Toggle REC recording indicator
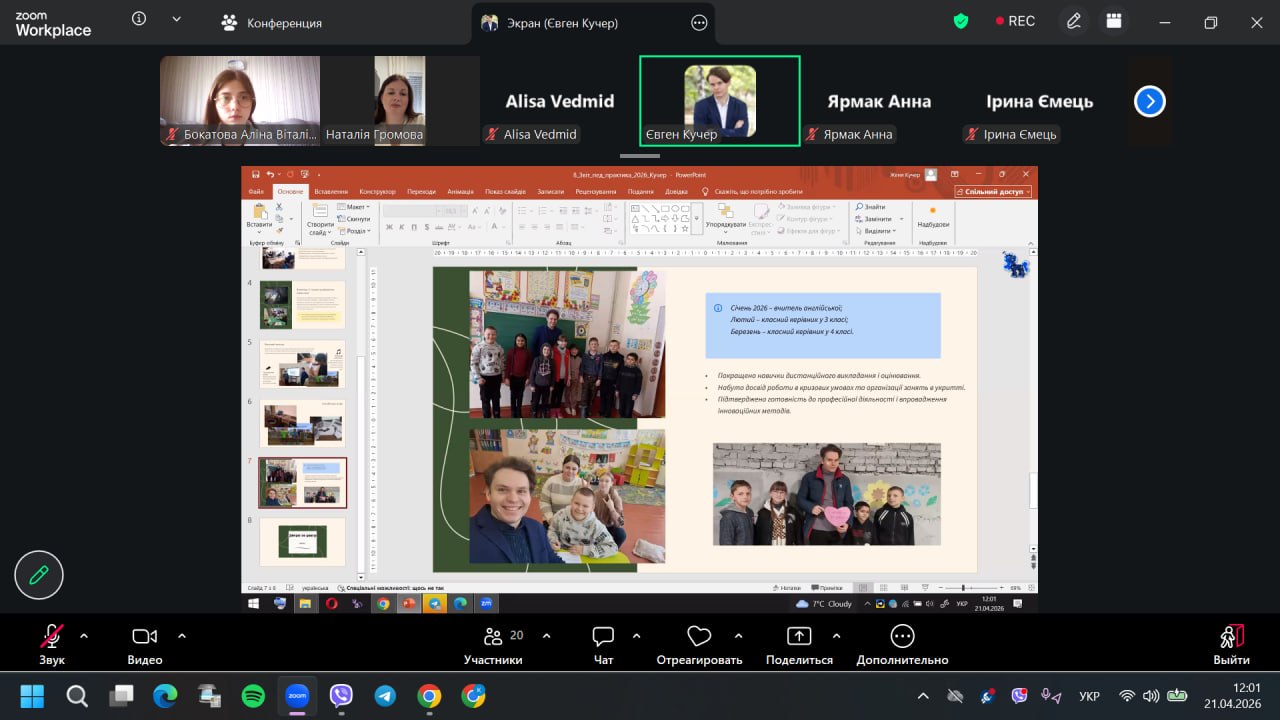This screenshot has width=1280, height=720. 1014,21
